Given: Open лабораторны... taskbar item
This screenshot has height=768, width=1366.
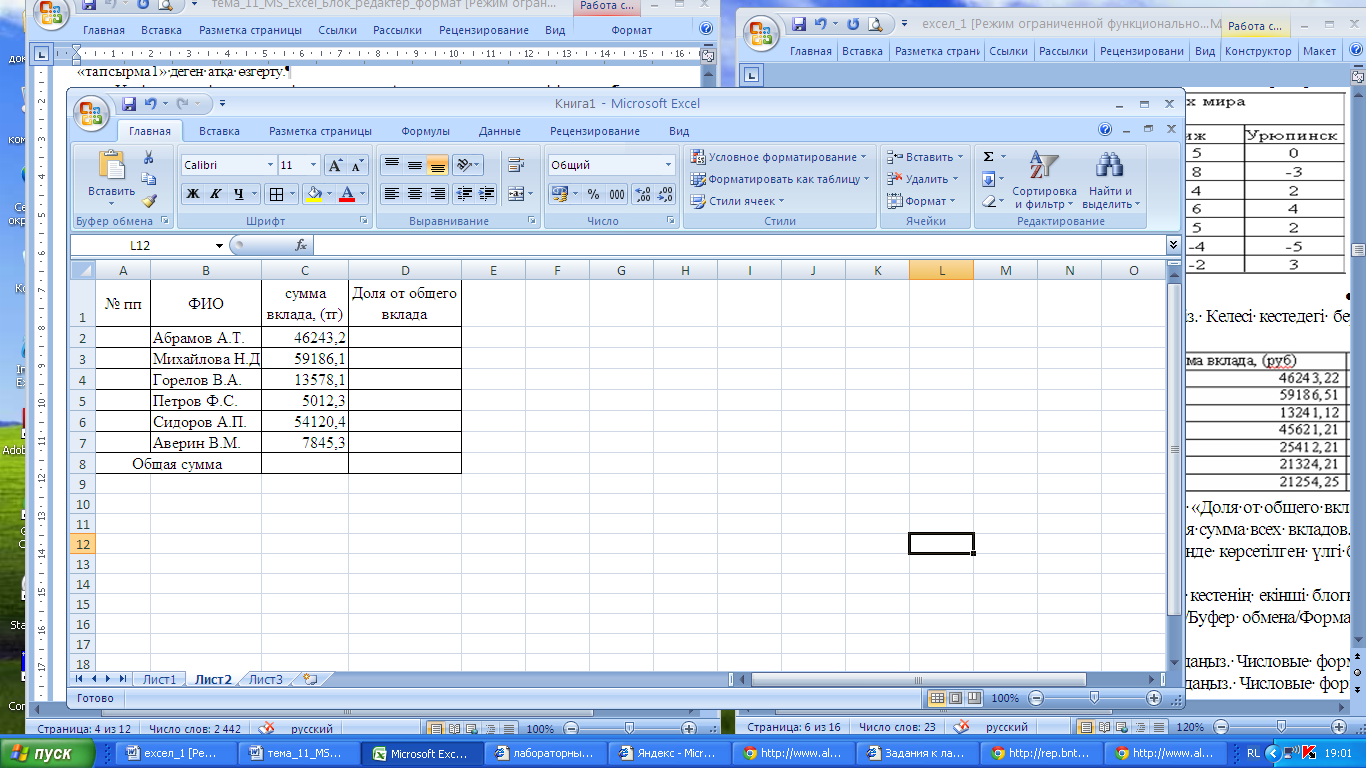Looking at the screenshot, I should [x=543, y=754].
